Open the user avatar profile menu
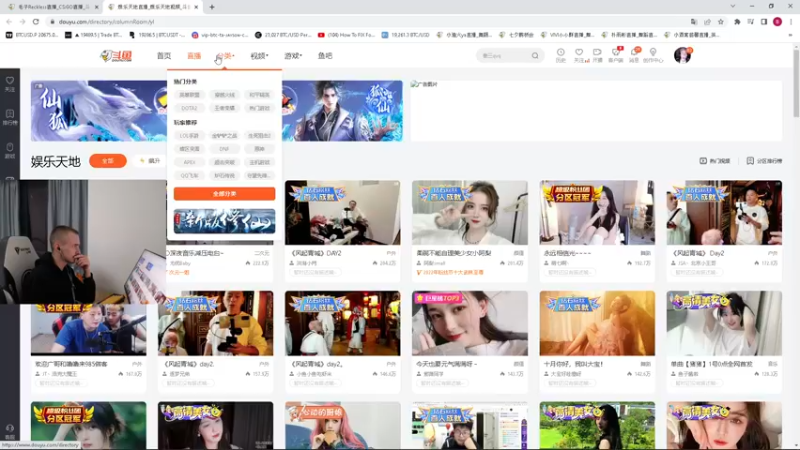Viewport: 800px width, 450px height. coord(682,55)
